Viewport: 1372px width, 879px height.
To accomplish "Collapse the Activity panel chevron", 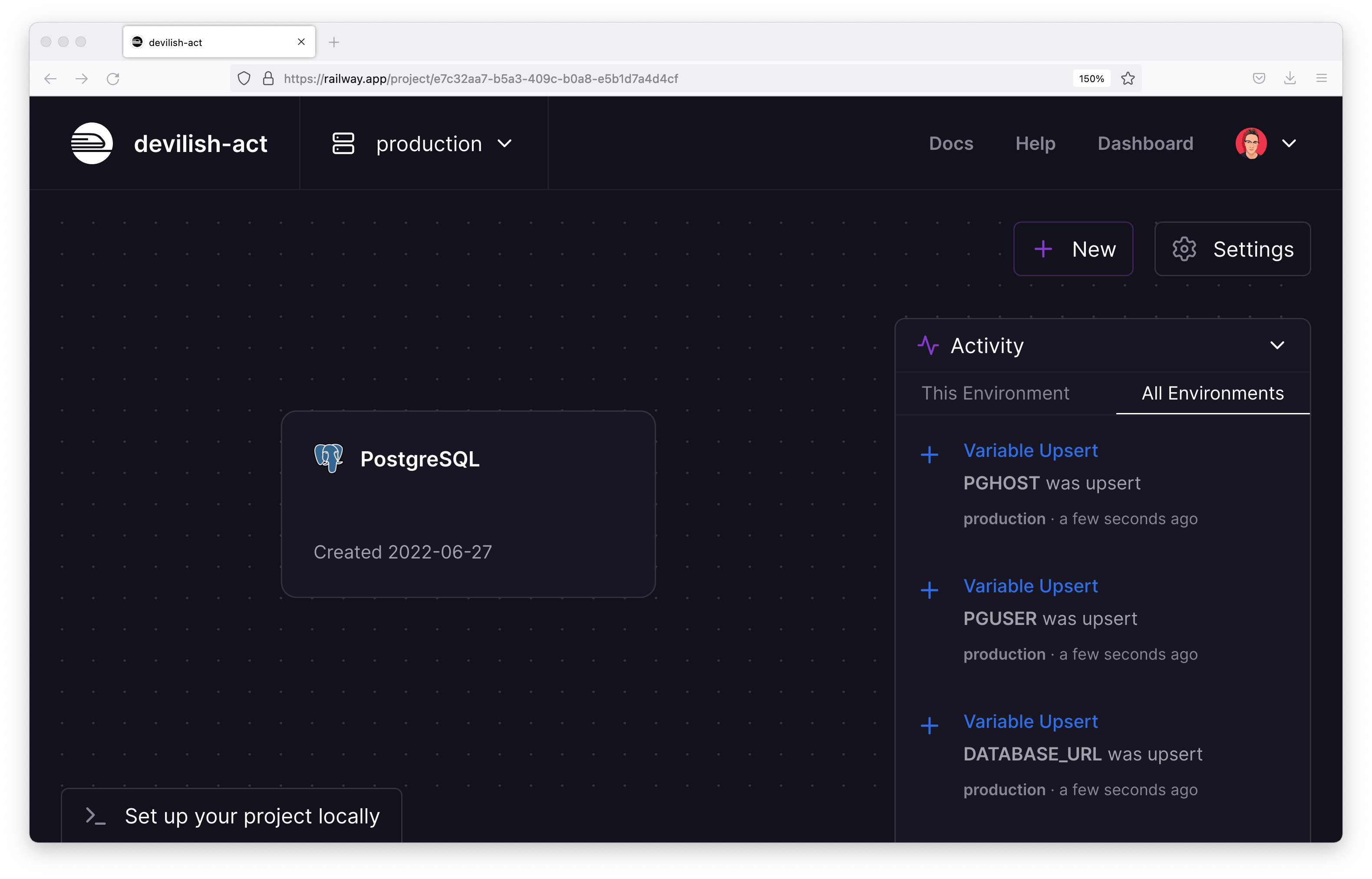I will tap(1277, 345).
